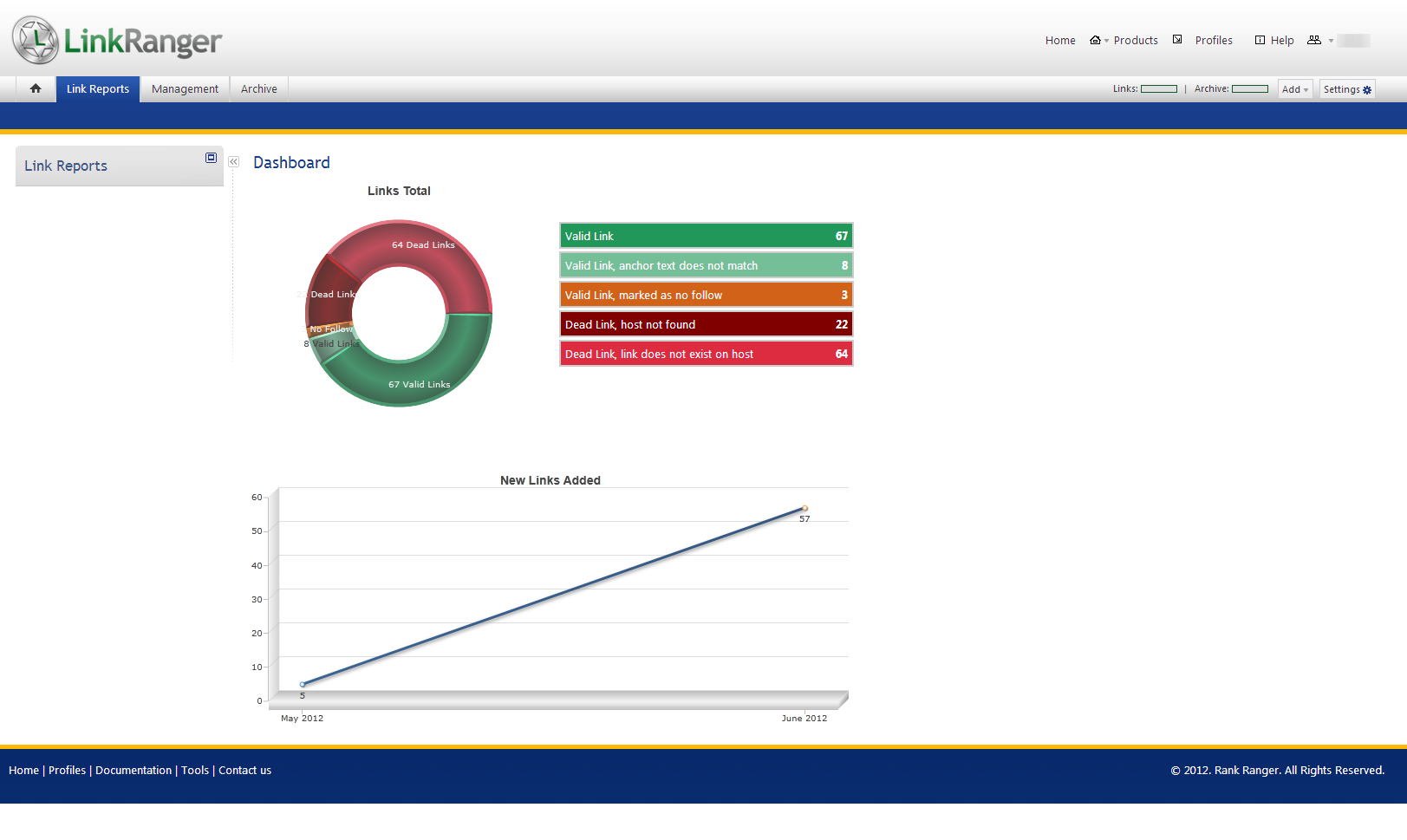Open the footer Documentation link
Viewport: 1407px width, 840px height.
(x=134, y=771)
